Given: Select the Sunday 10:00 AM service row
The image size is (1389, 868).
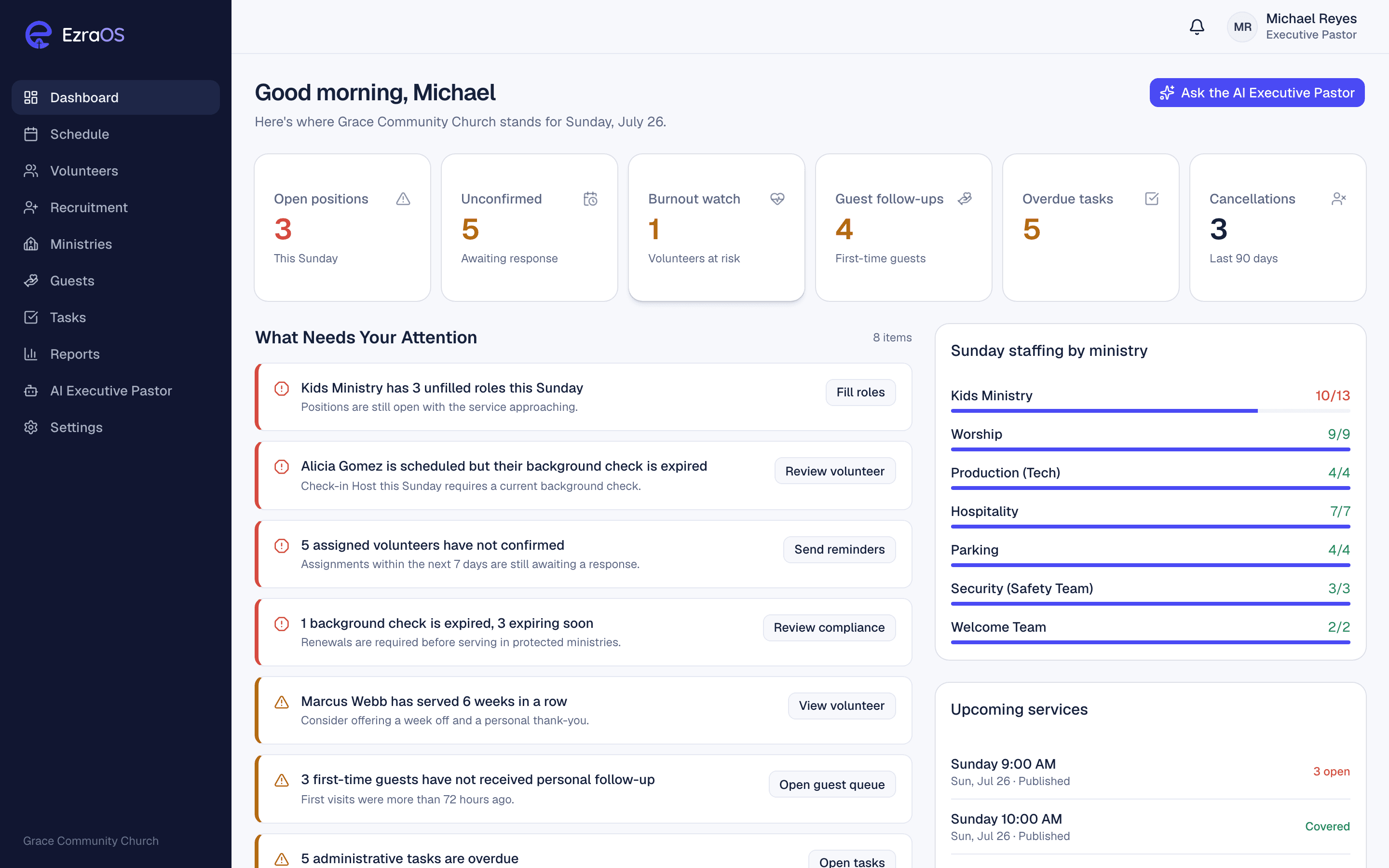Looking at the screenshot, I should pyautogui.click(x=1150, y=827).
